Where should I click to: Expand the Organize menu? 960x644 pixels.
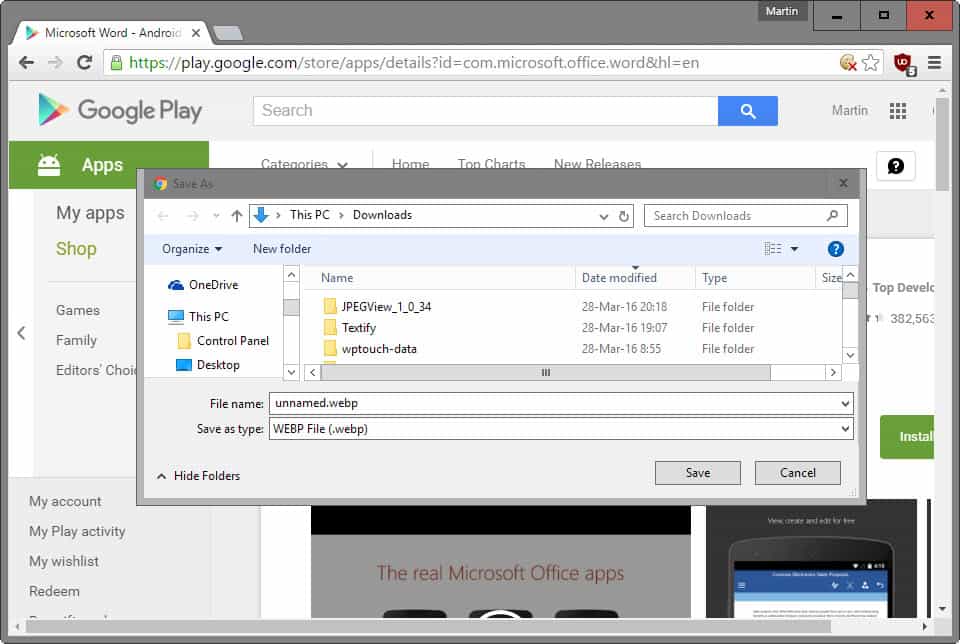click(192, 248)
